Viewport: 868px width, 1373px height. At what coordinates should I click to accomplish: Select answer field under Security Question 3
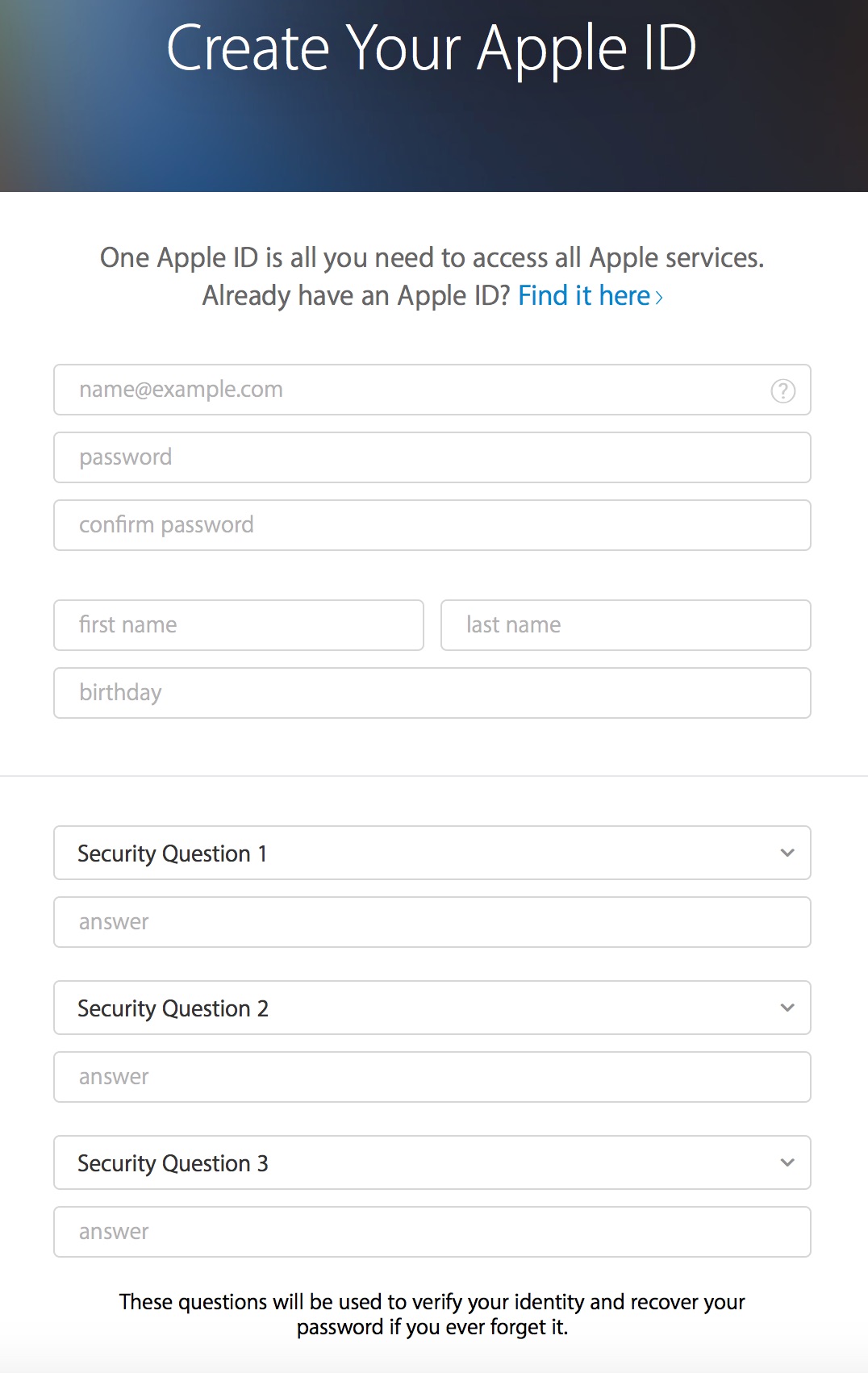pyautogui.click(x=432, y=1232)
